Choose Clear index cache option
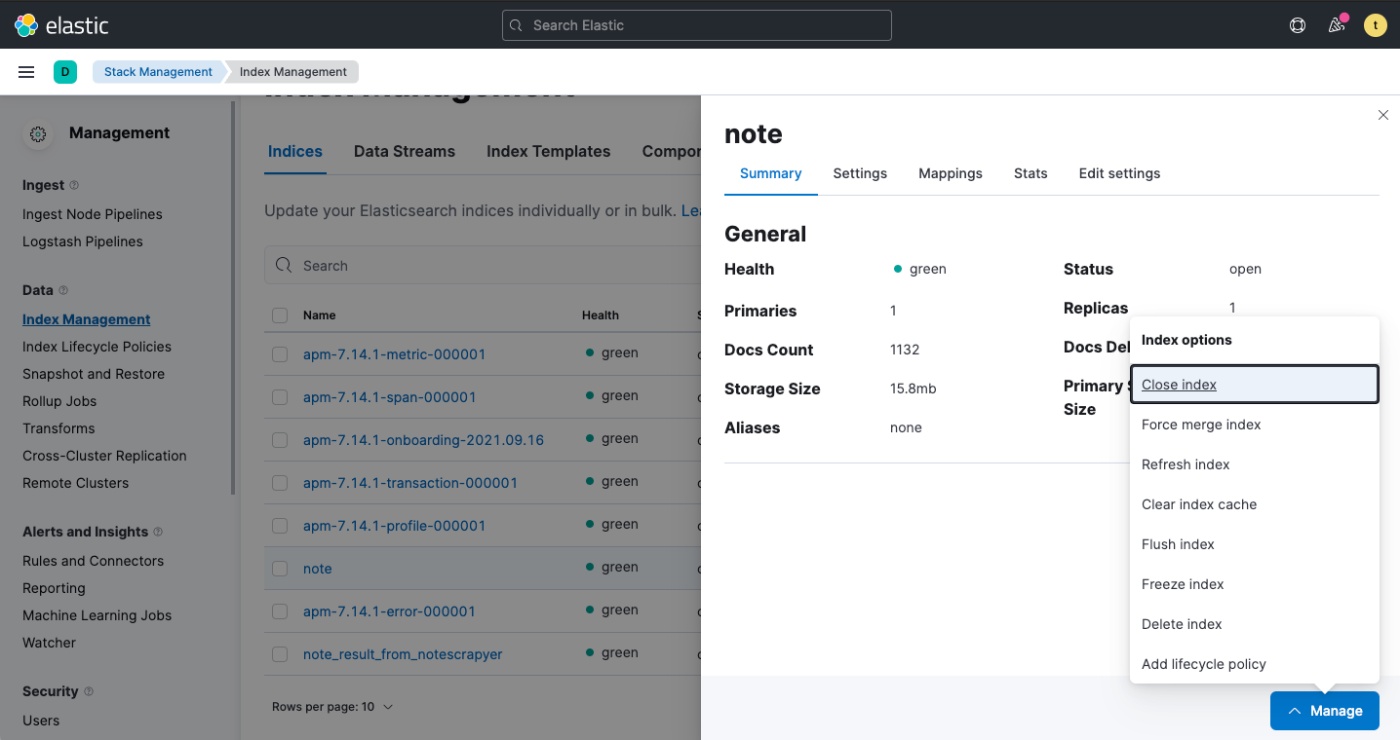This screenshot has height=740, width=1400. 1254,505
